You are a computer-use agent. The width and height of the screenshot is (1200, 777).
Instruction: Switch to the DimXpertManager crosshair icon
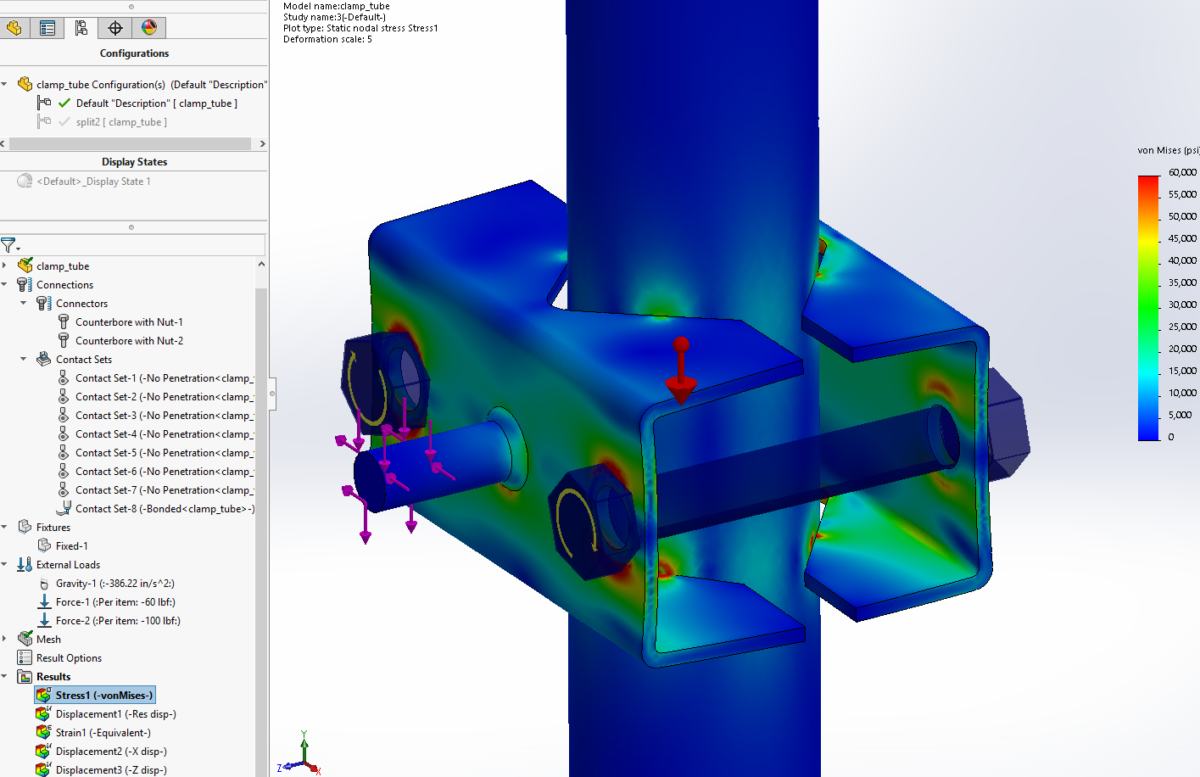pos(114,27)
